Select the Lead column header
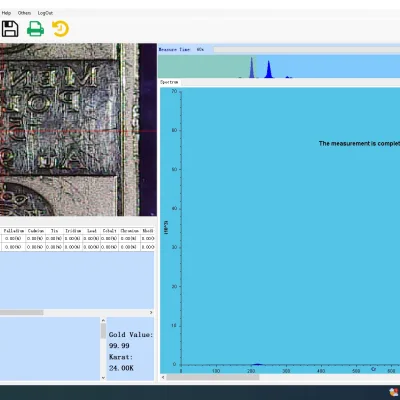400x400 pixels. pos(92,231)
